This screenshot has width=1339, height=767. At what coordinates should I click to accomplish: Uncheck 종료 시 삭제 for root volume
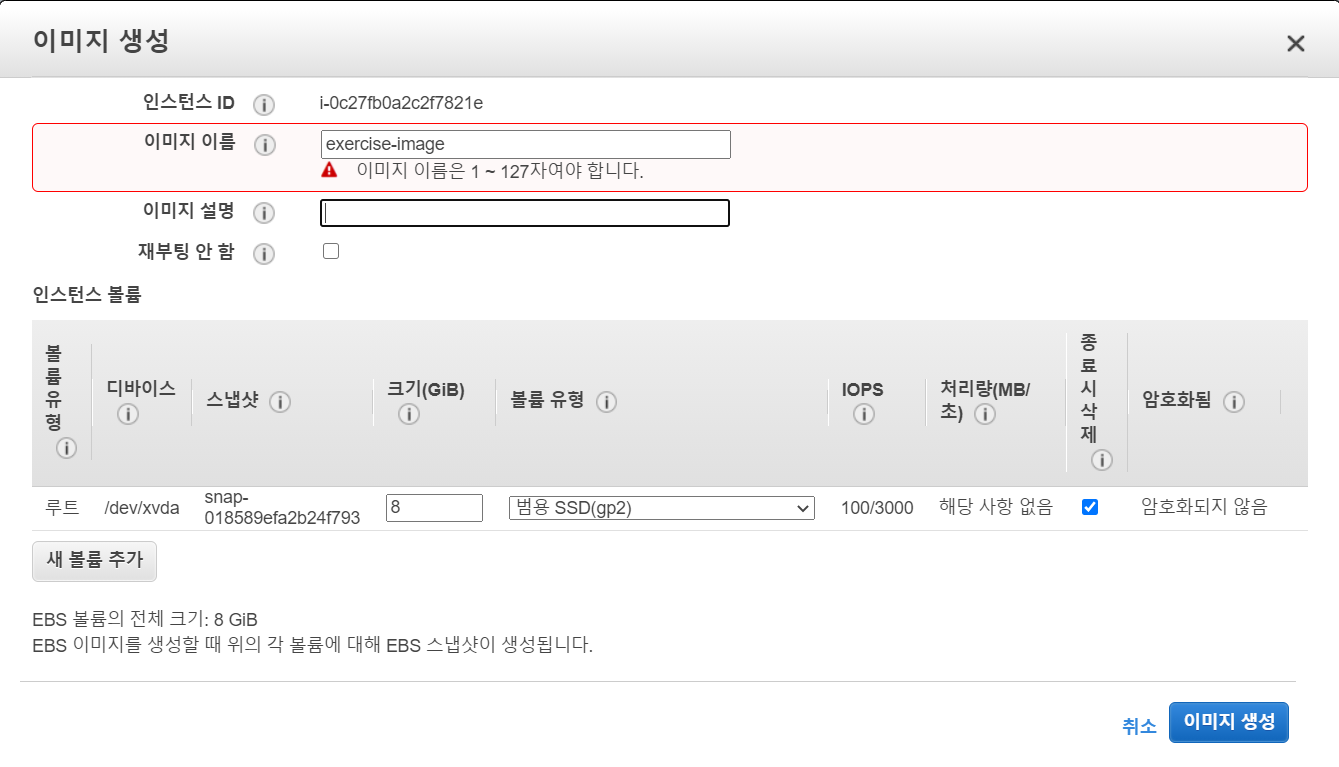tap(1090, 507)
